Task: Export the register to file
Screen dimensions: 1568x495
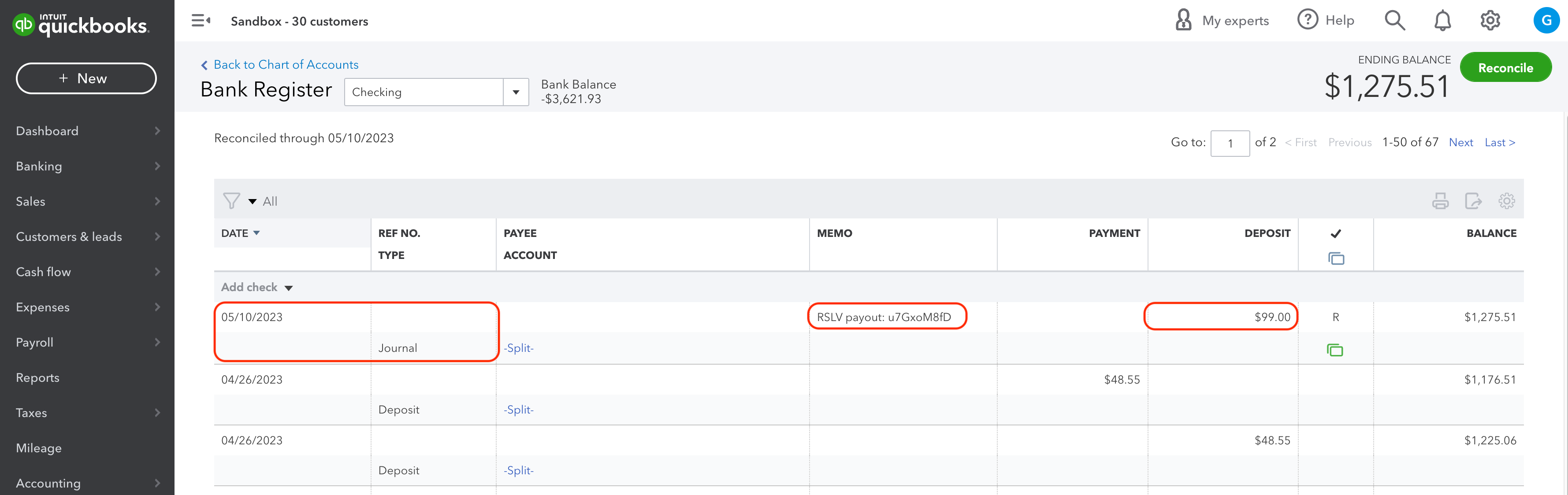Action: 1473,201
